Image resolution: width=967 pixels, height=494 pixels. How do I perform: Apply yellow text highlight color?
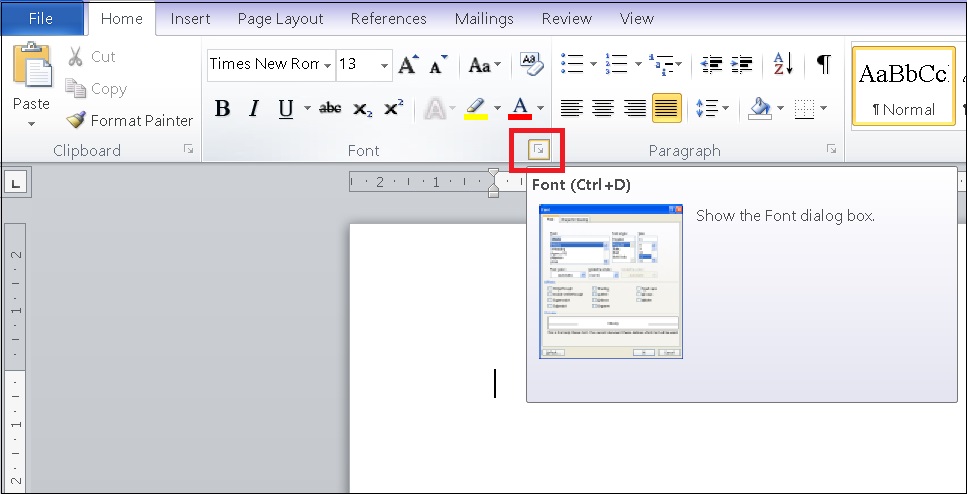click(x=475, y=108)
